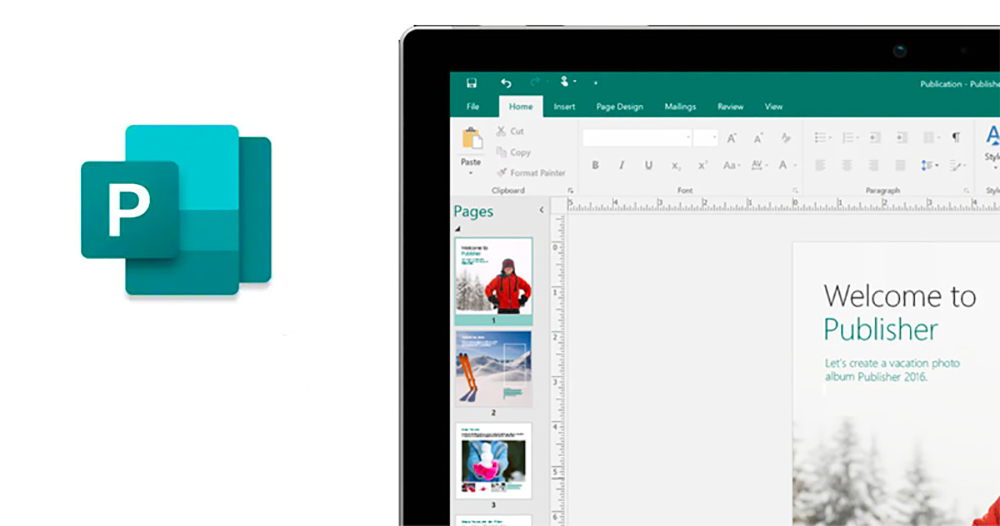1000x526 pixels.
Task: Align text right
Action: click(x=874, y=166)
